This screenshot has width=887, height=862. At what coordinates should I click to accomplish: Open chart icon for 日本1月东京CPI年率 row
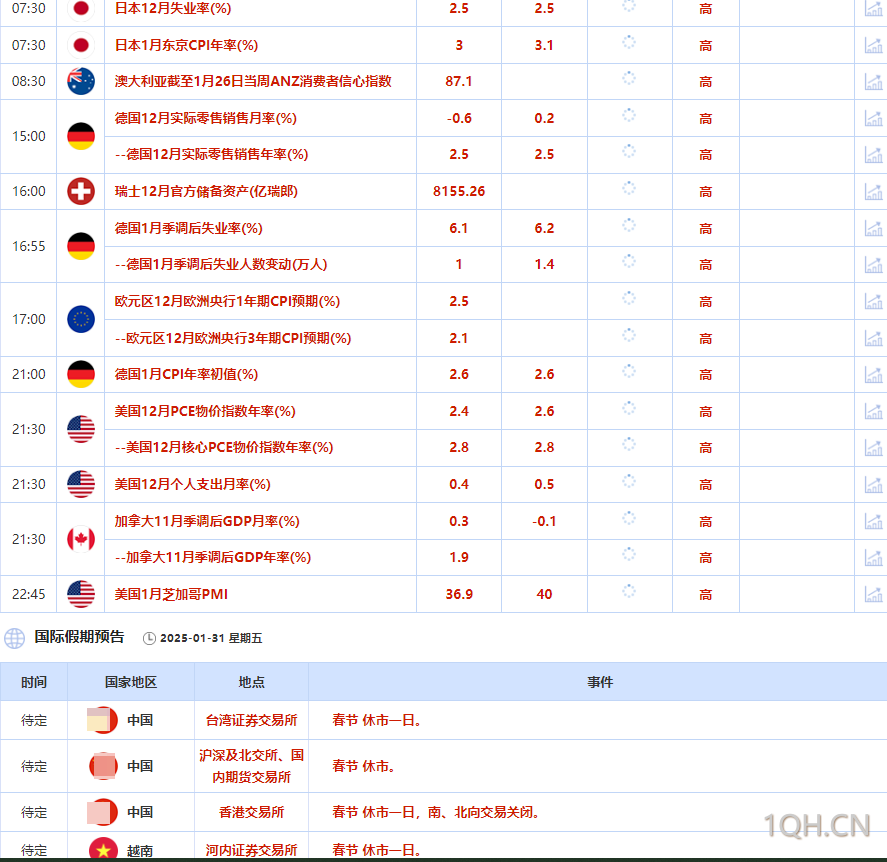coord(873,45)
